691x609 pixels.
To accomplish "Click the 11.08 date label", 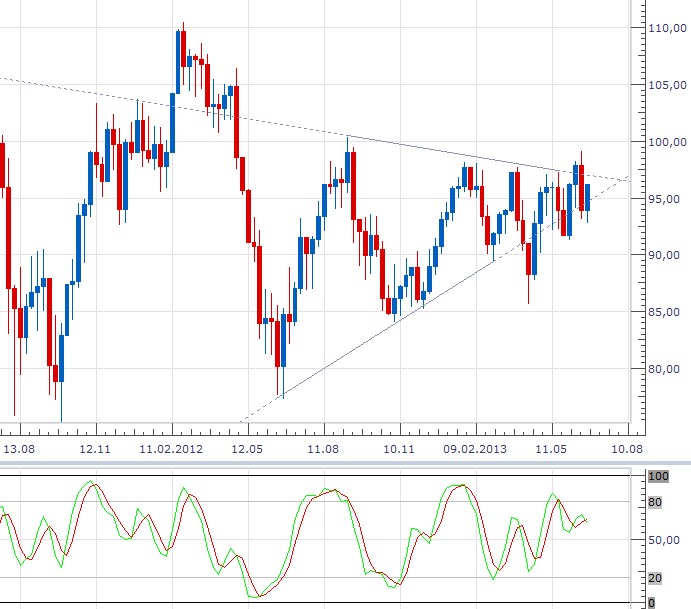I will tap(323, 449).
